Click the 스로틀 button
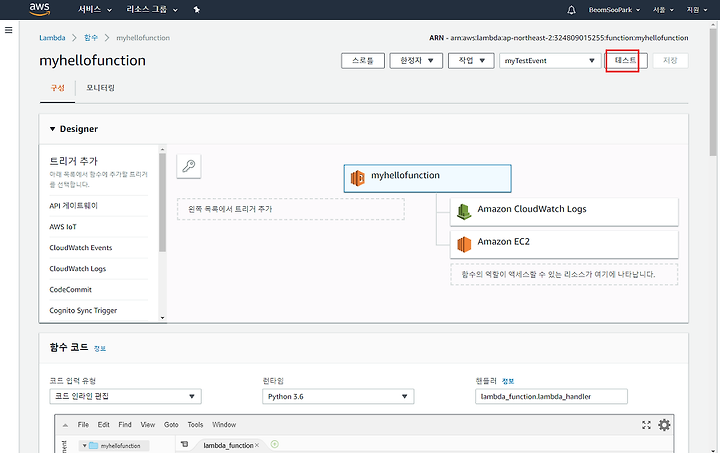The height and width of the screenshot is (453, 720). 363,61
